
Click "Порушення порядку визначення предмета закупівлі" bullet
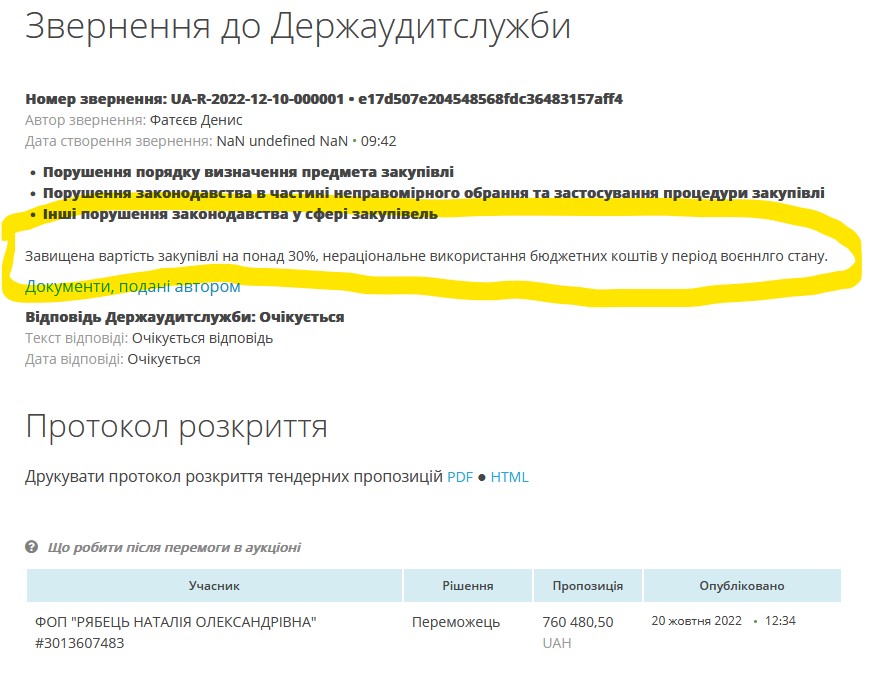(248, 172)
